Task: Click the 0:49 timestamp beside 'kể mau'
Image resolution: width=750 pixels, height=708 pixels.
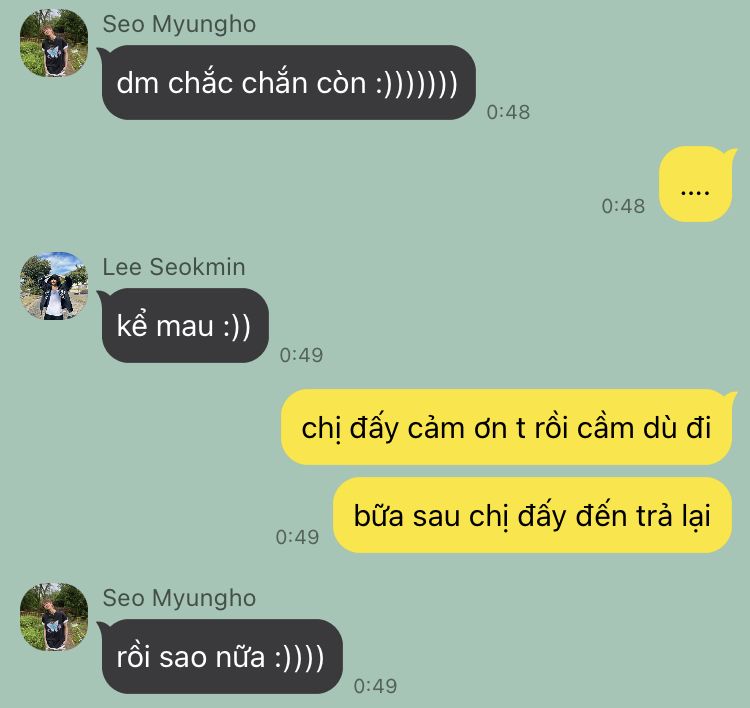Action: tap(301, 355)
